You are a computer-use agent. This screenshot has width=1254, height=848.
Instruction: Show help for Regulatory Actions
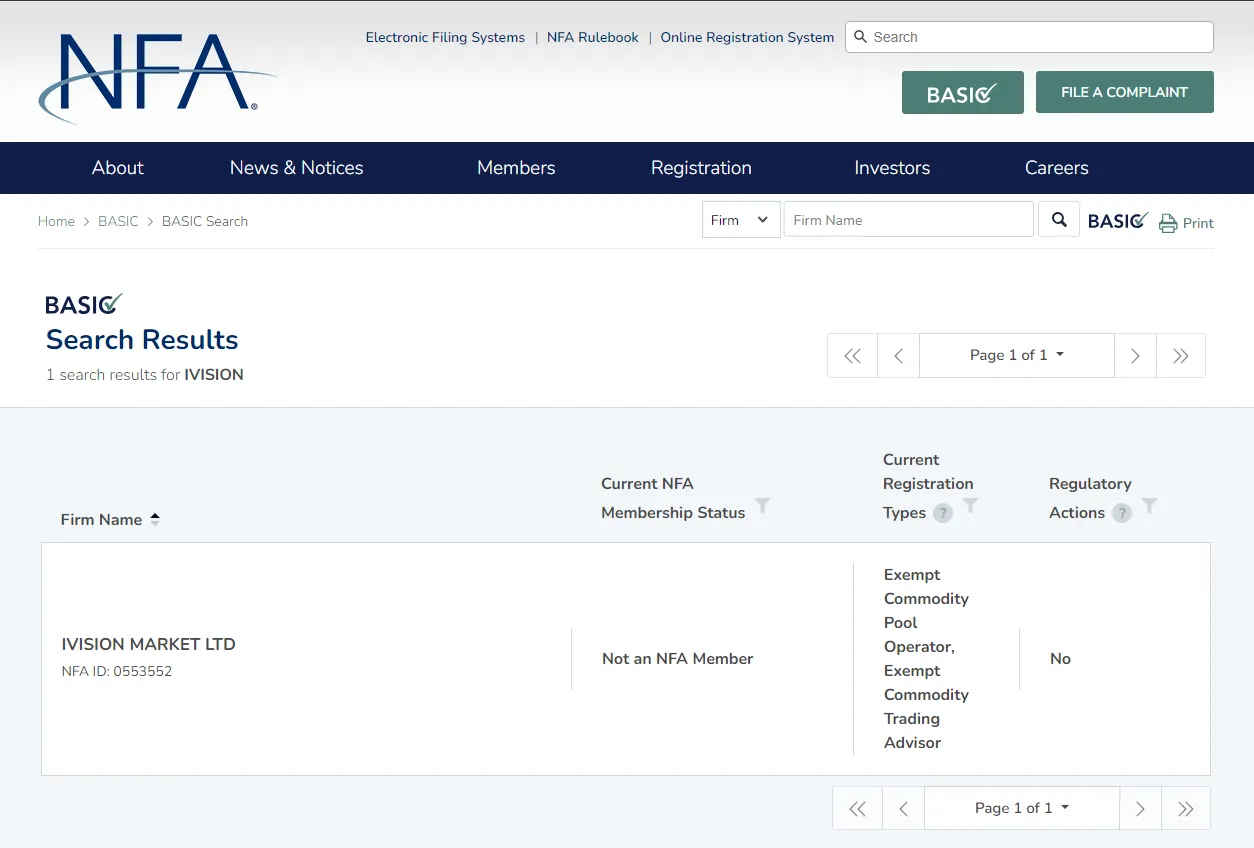pos(1122,513)
